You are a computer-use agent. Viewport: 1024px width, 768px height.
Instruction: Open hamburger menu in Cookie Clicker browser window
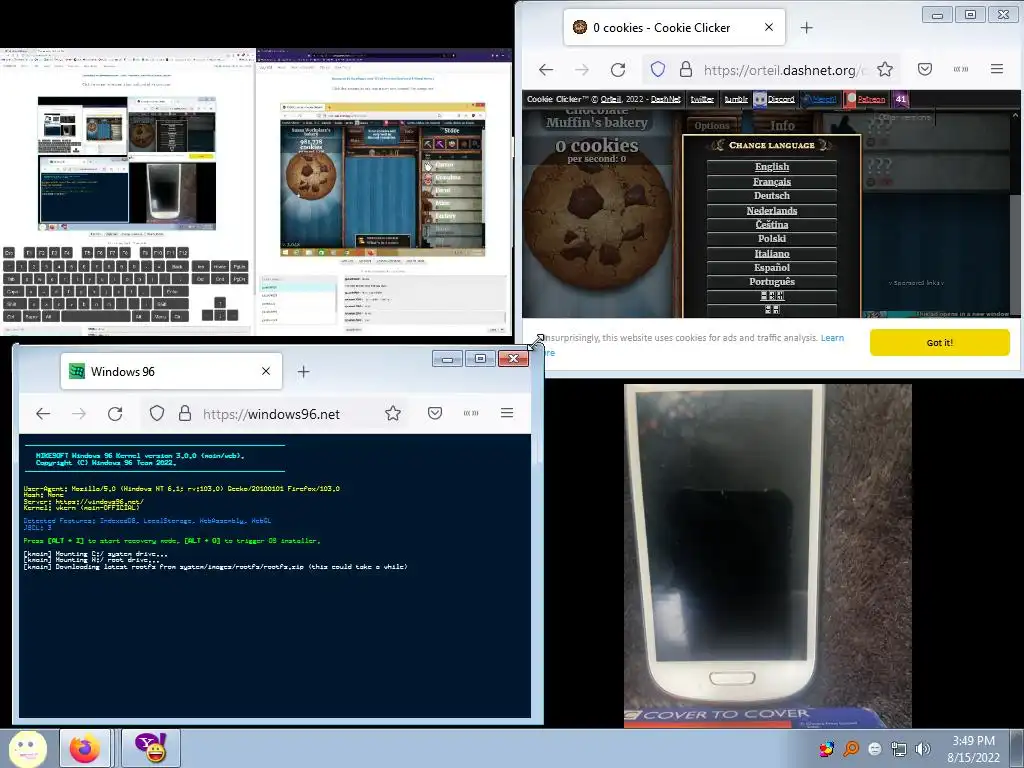[997, 69]
